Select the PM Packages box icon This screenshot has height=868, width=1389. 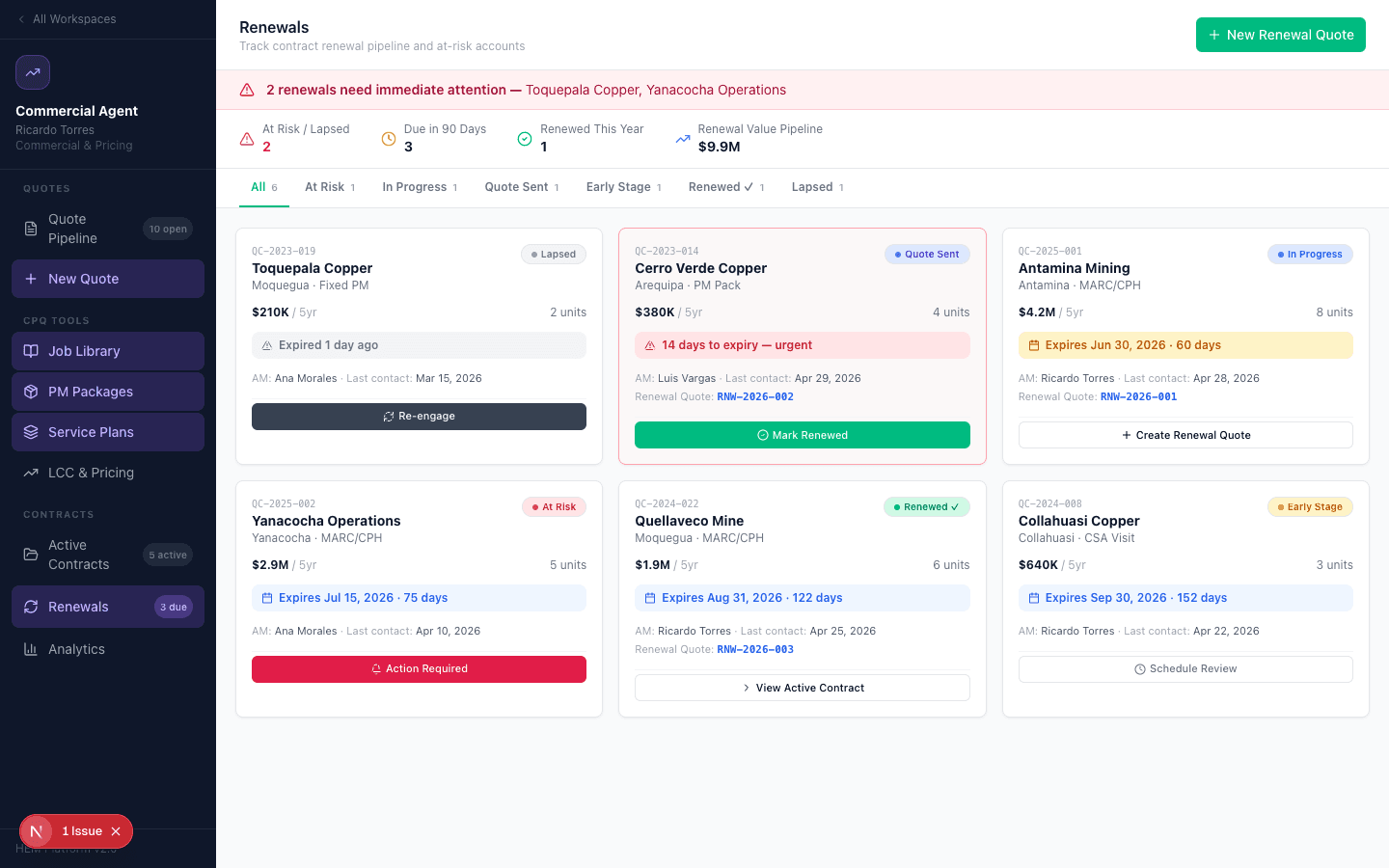[x=31, y=392]
